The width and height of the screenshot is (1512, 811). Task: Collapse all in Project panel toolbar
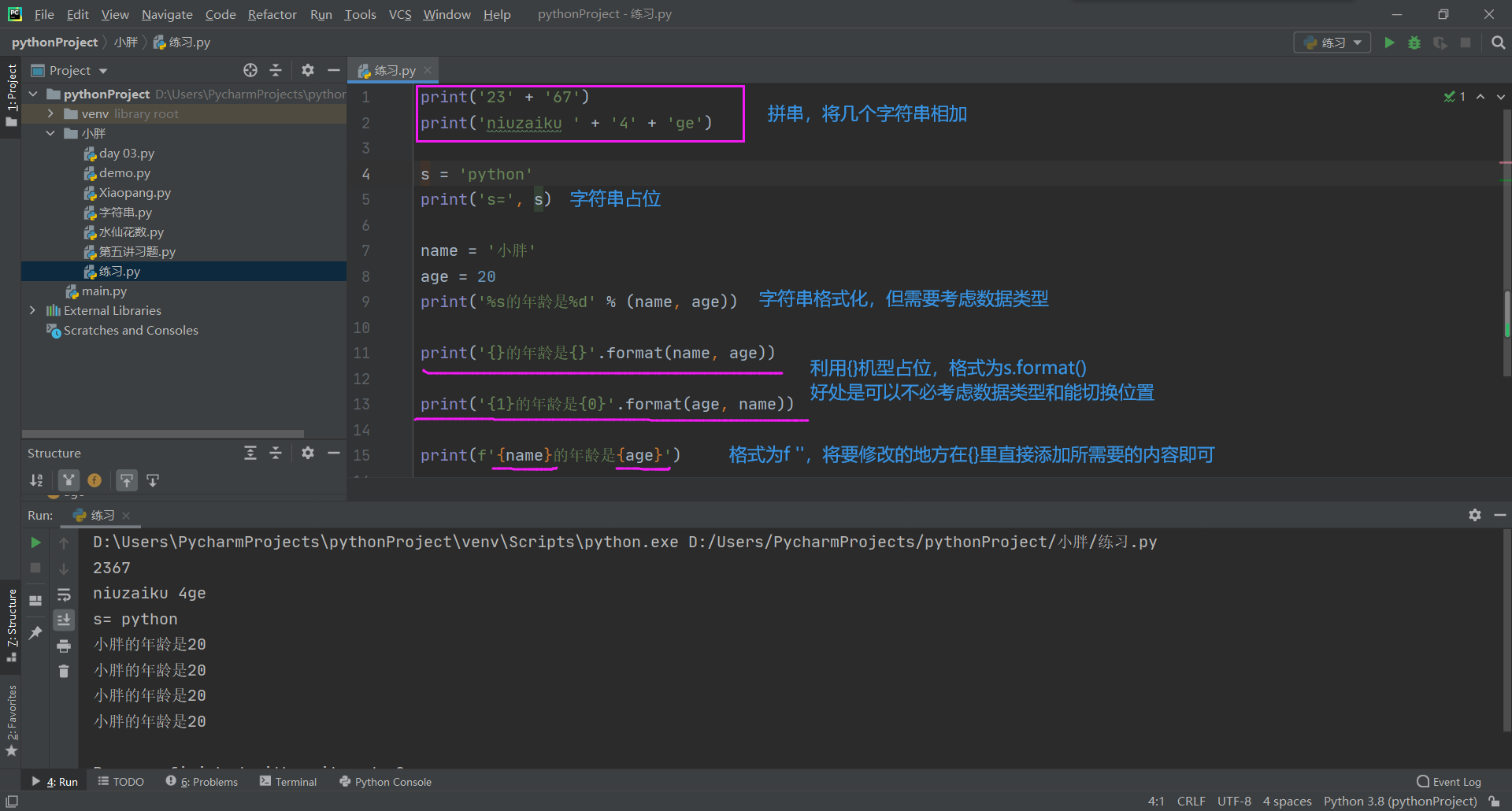276,70
